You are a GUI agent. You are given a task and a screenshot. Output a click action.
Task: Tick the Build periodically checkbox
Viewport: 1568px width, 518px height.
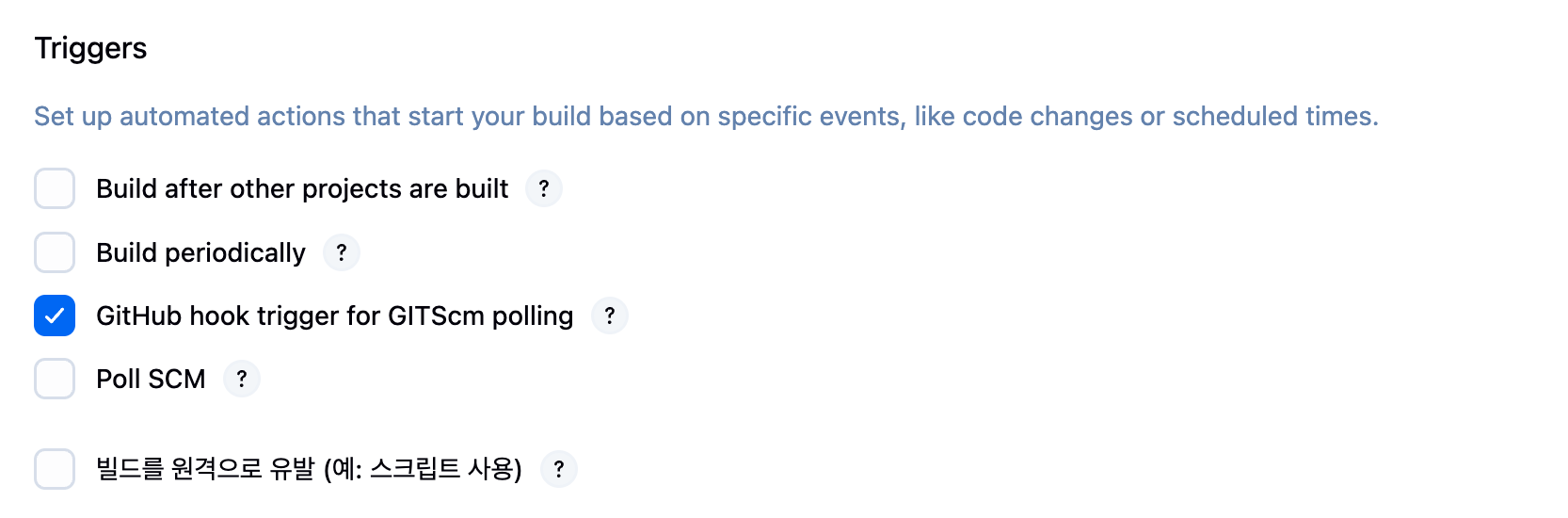click(55, 252)
